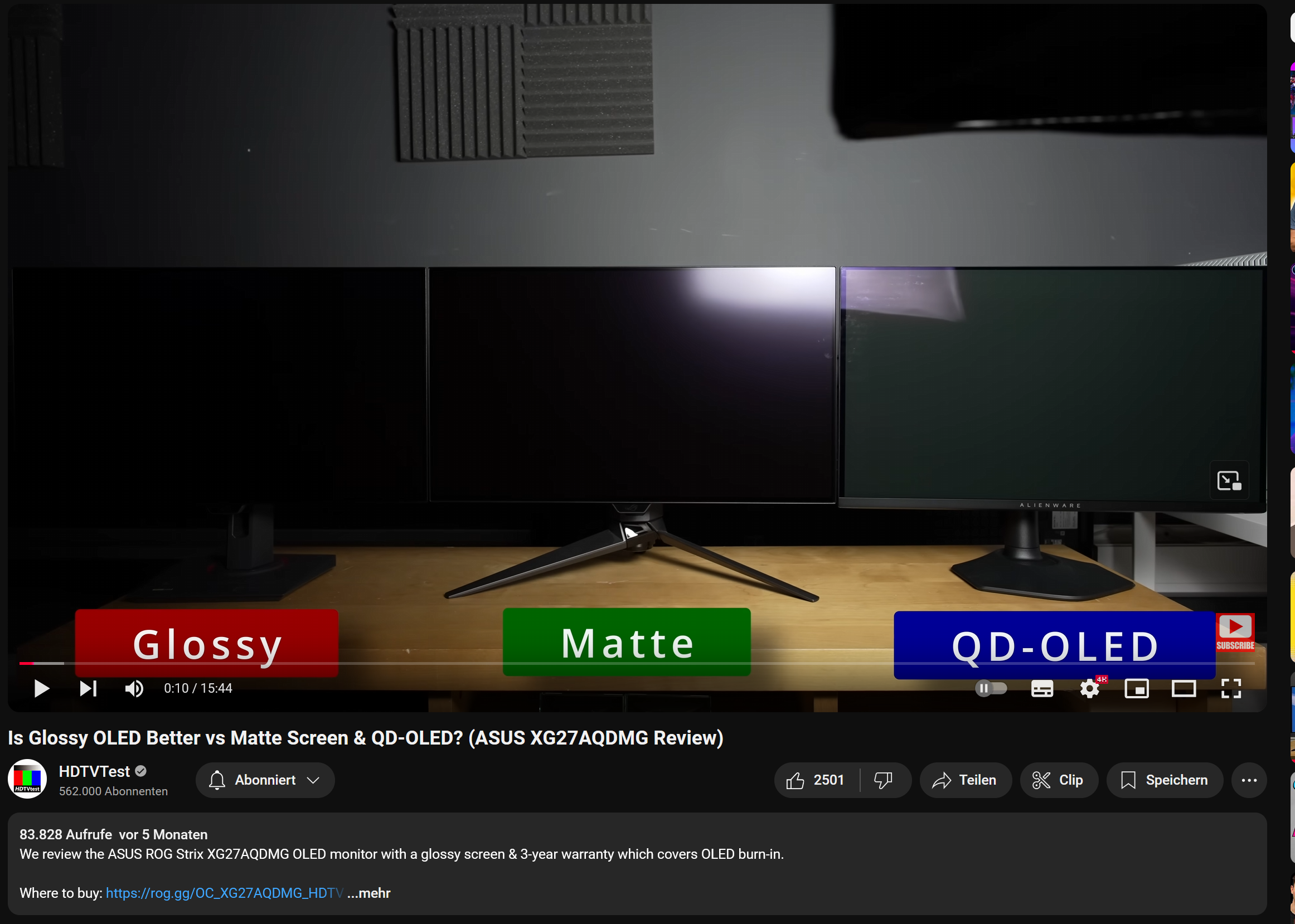This screenshot has height=924, width=1295.
Task: Click the expand overlay icon on the video
Action: tap(1229, 480)
